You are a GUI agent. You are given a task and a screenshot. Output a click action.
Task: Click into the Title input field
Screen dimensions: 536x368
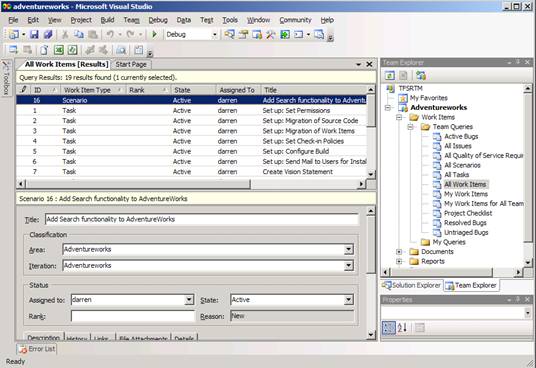click(x=202, y=219)
